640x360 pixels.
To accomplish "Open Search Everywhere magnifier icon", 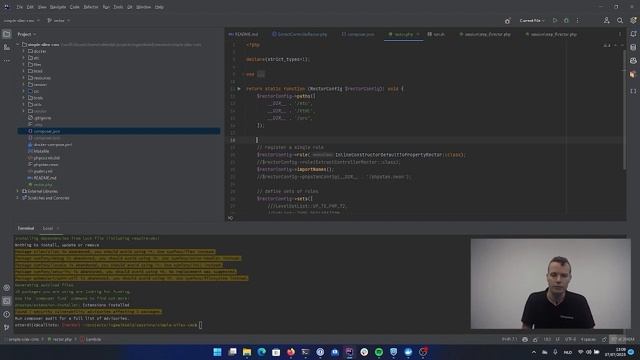I will tap(620, 20).
